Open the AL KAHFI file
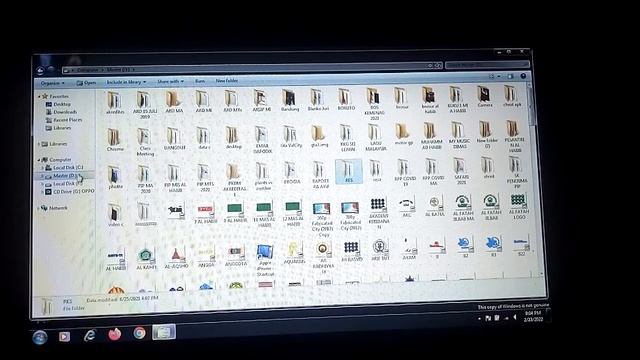The width and height of the screenshot is (640, 360). (x=146, y=259)
